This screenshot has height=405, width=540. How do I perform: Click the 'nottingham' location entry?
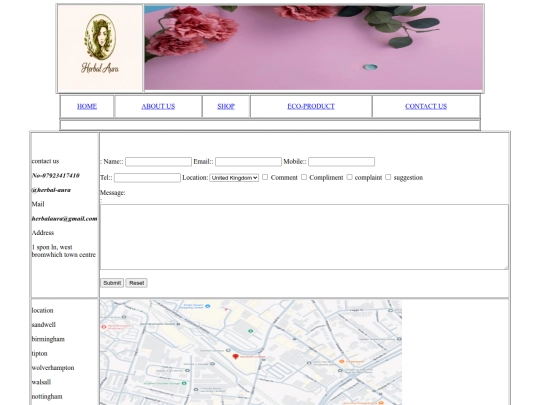47,397
